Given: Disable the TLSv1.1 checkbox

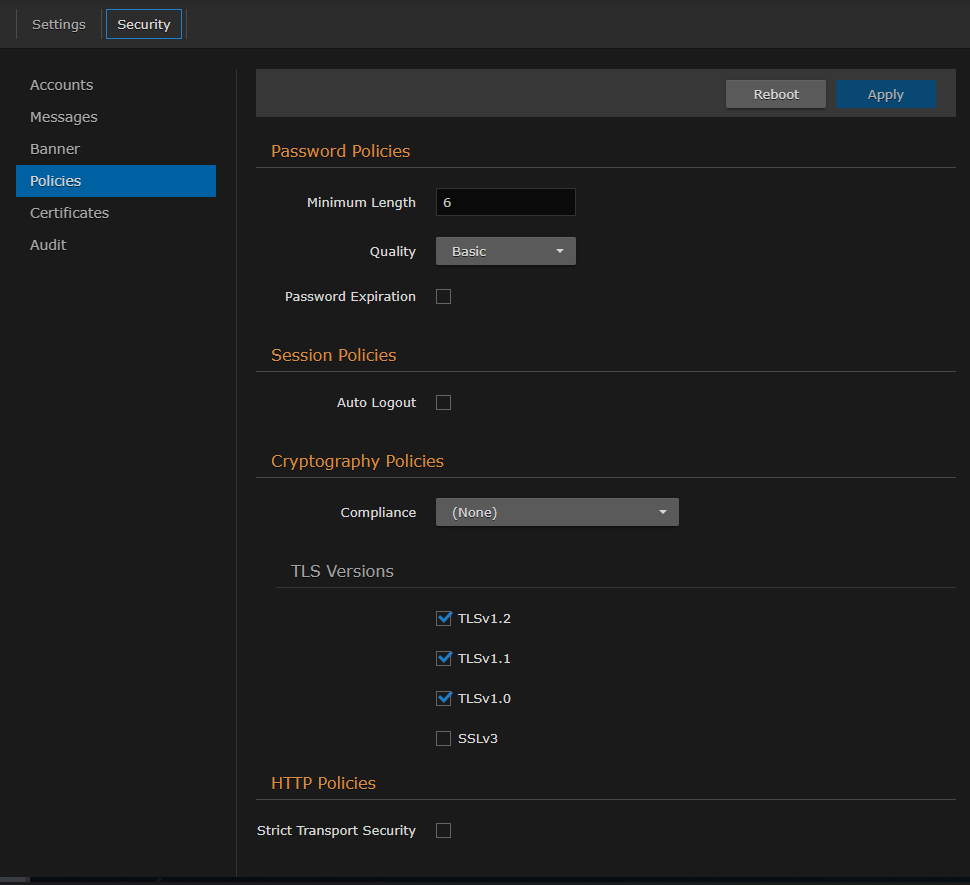Looking at the screenshot, I should (444, 658).
